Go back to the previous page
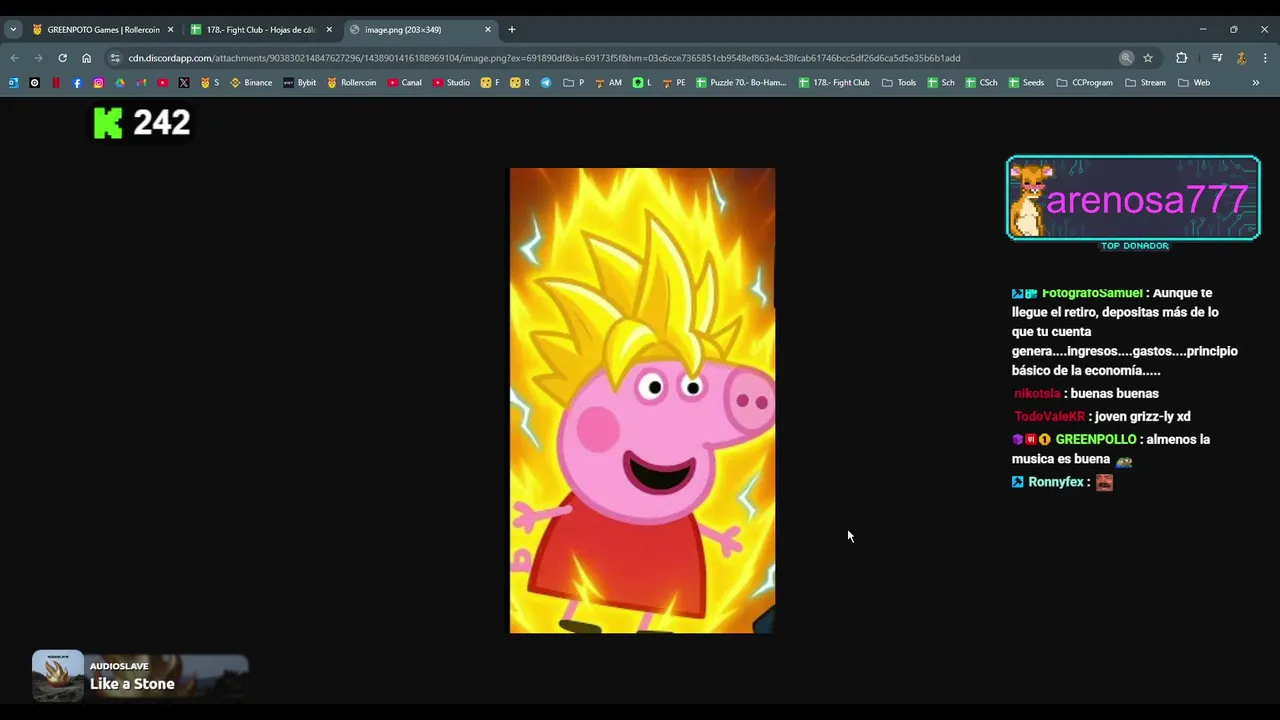Screen dimensions: 1280x720 pyautogui.click(x=14, y=58)
